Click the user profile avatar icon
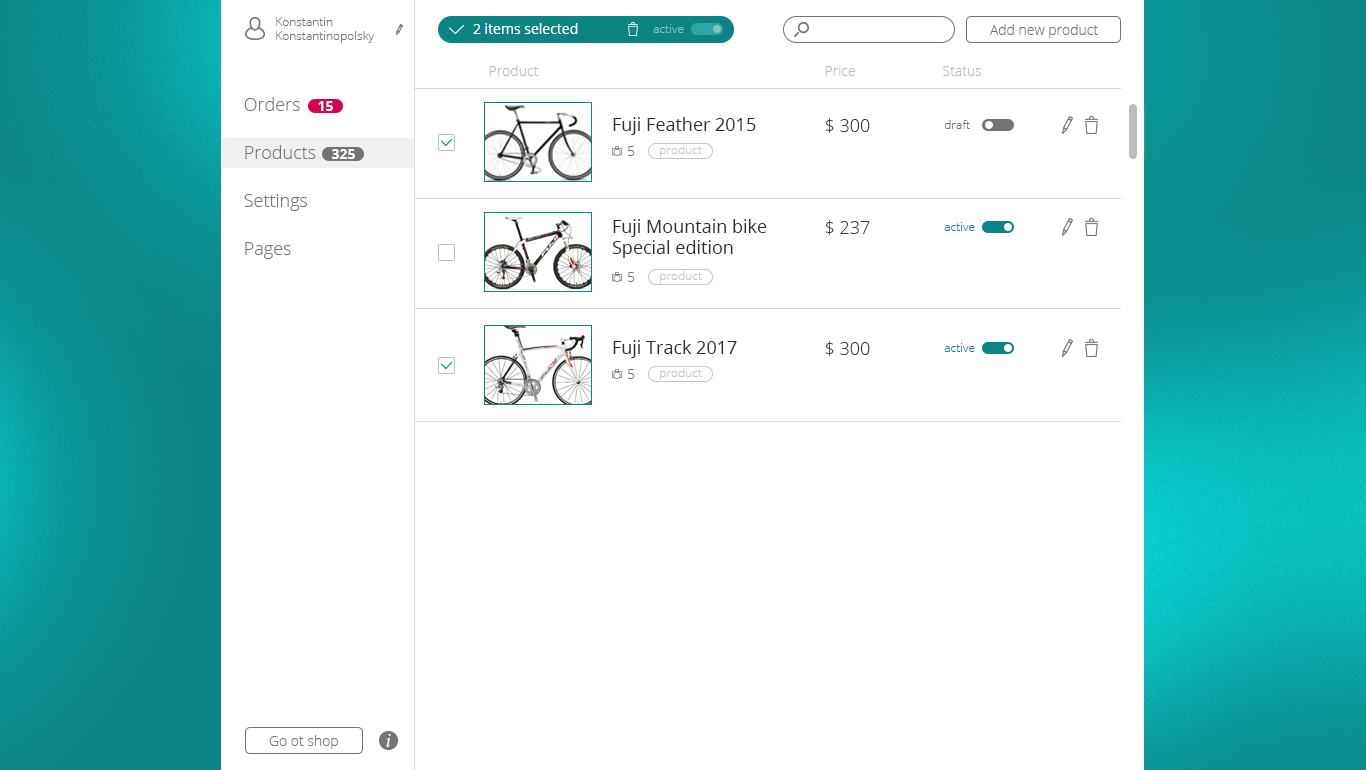This screenshot has width=1366, height=770. (255, 29)
